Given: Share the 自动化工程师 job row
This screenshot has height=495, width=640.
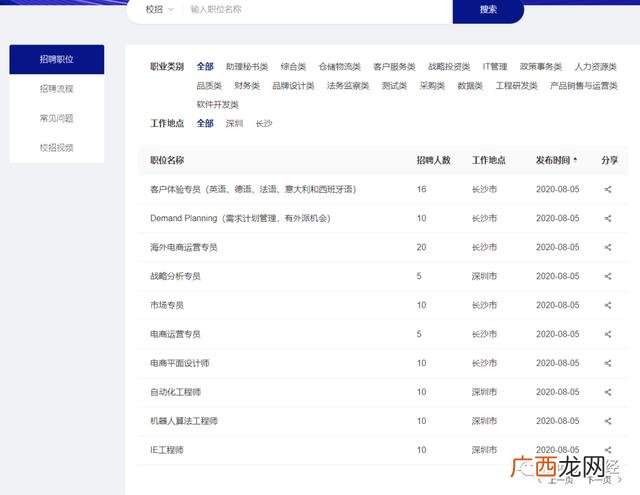Looking at the screenshot, I should [x=608, y=392].
